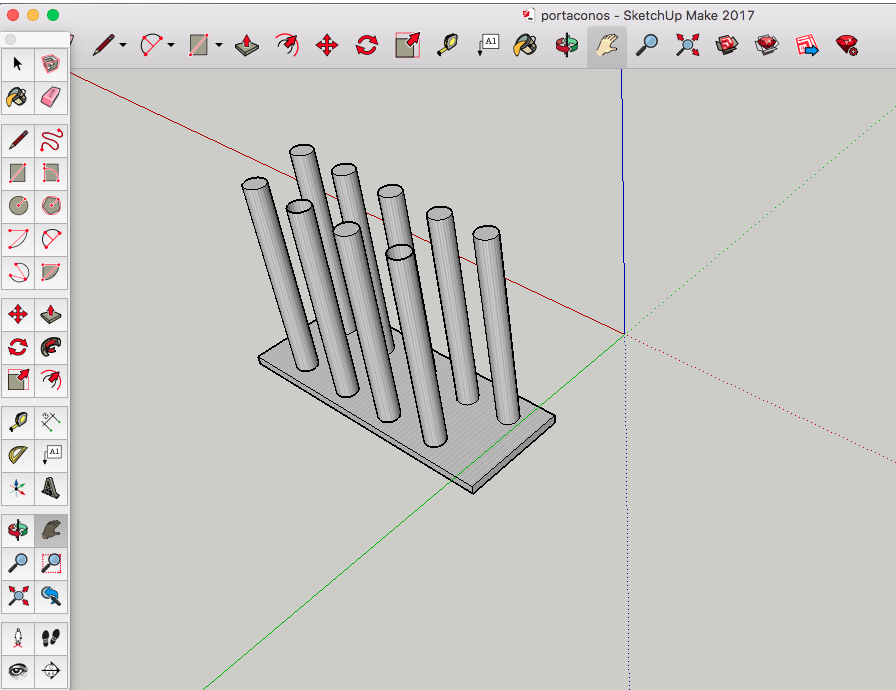The width and height of the screenshot is (896, 690).
Task: Expand the Shapes dropdown arrow beside Rectangle
Action: tap(219, 45)
